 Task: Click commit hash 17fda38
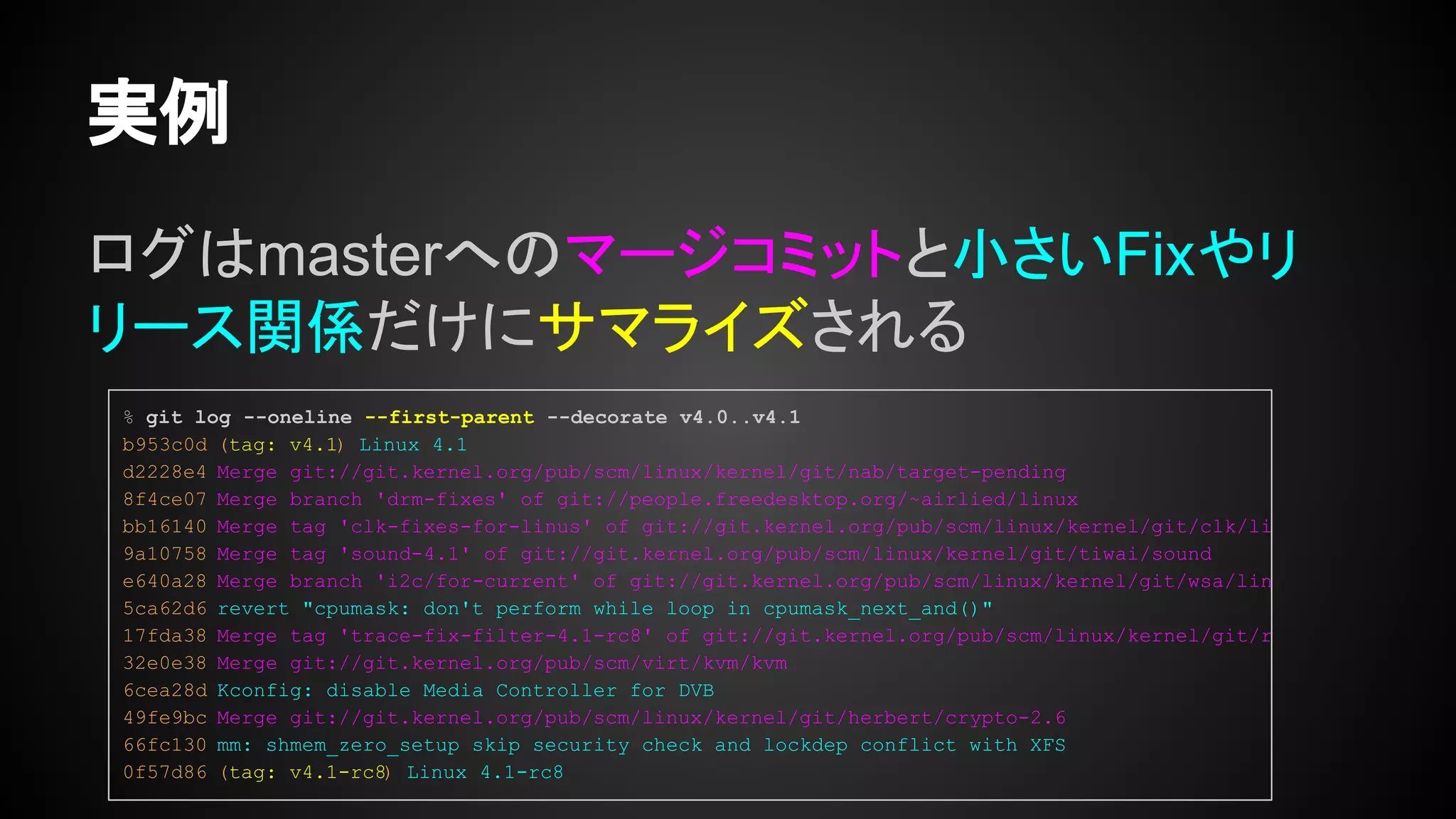point(165,636)
